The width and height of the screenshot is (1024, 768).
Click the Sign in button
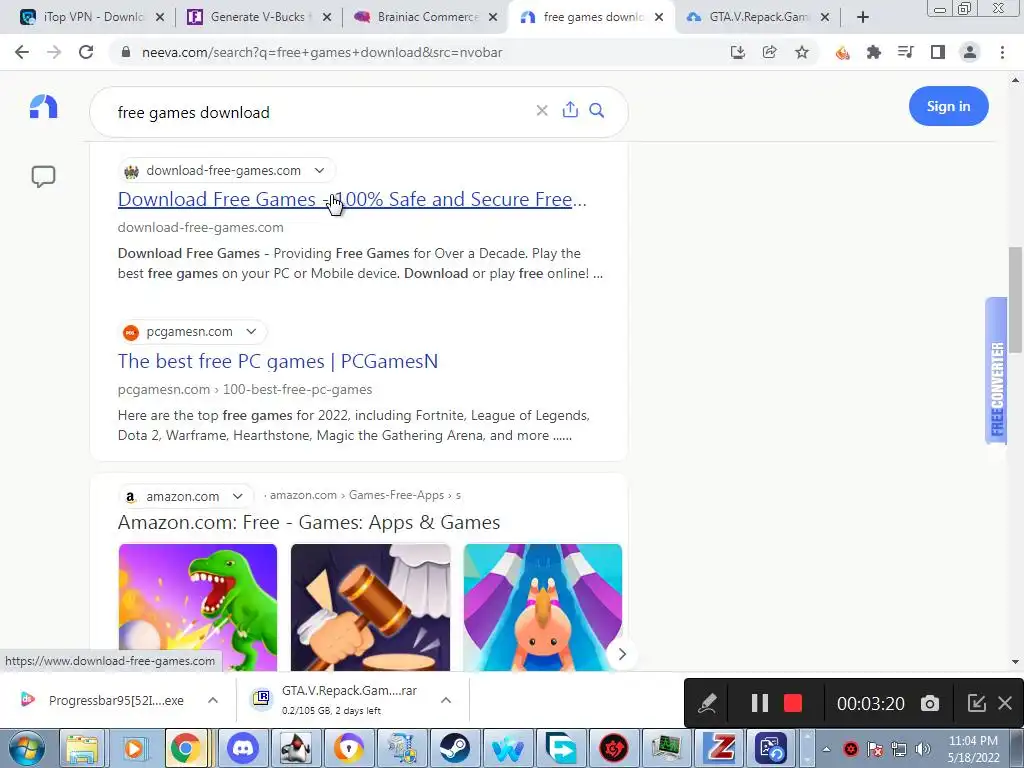coord(948,106)
